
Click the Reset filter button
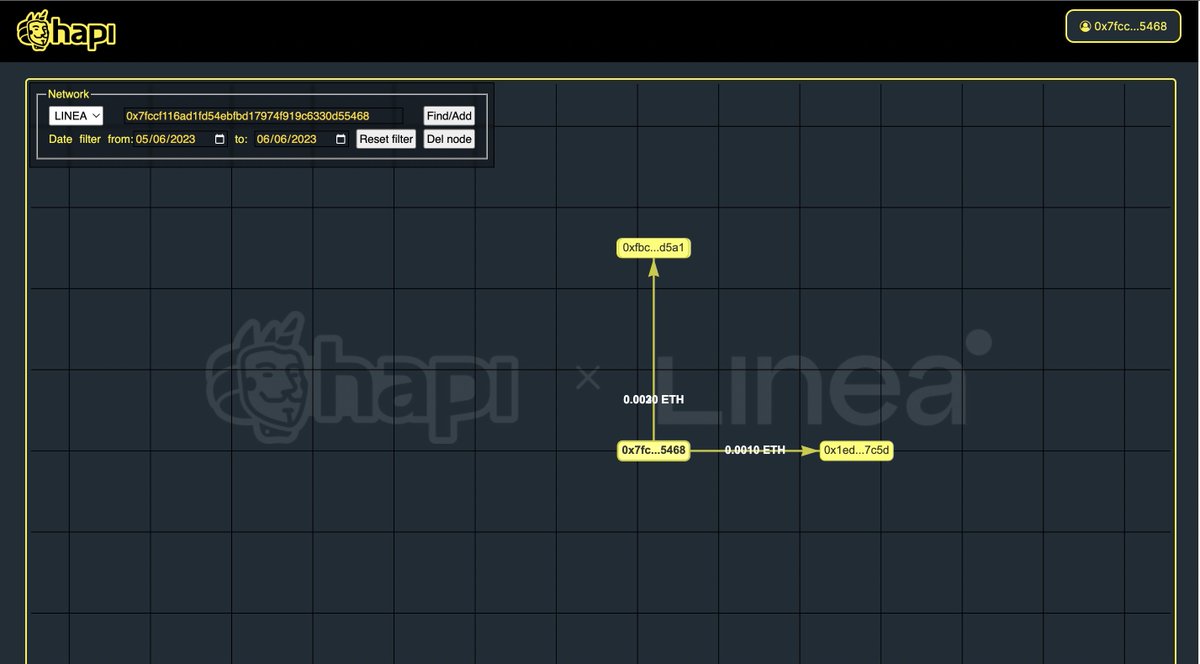pyautogui.click(x=386, y=139)
